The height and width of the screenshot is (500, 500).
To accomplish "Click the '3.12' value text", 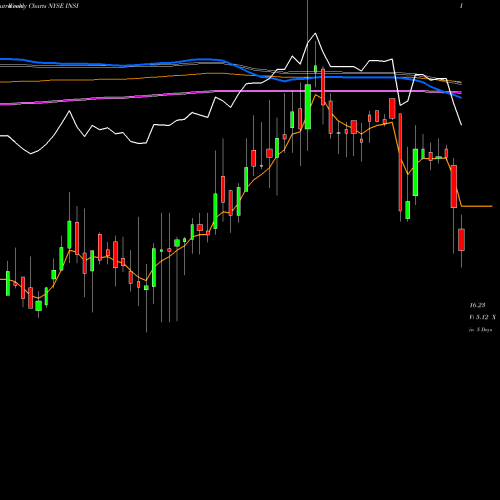I will [x=482, y=317].
